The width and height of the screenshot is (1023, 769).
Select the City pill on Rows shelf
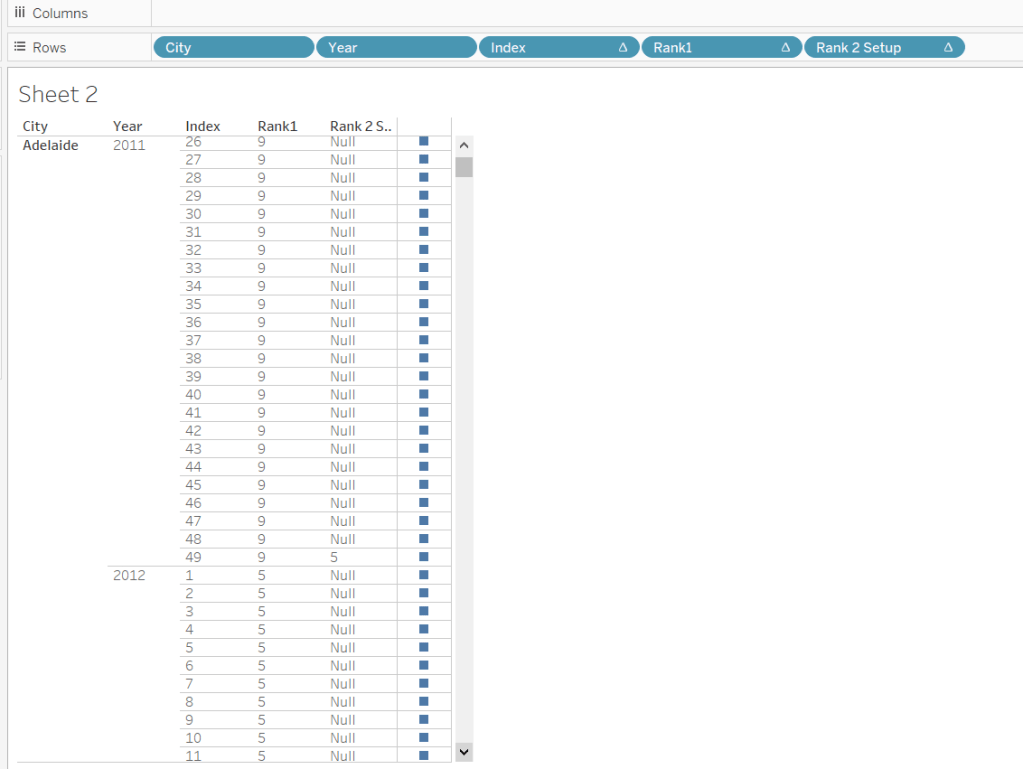[233, 47]
